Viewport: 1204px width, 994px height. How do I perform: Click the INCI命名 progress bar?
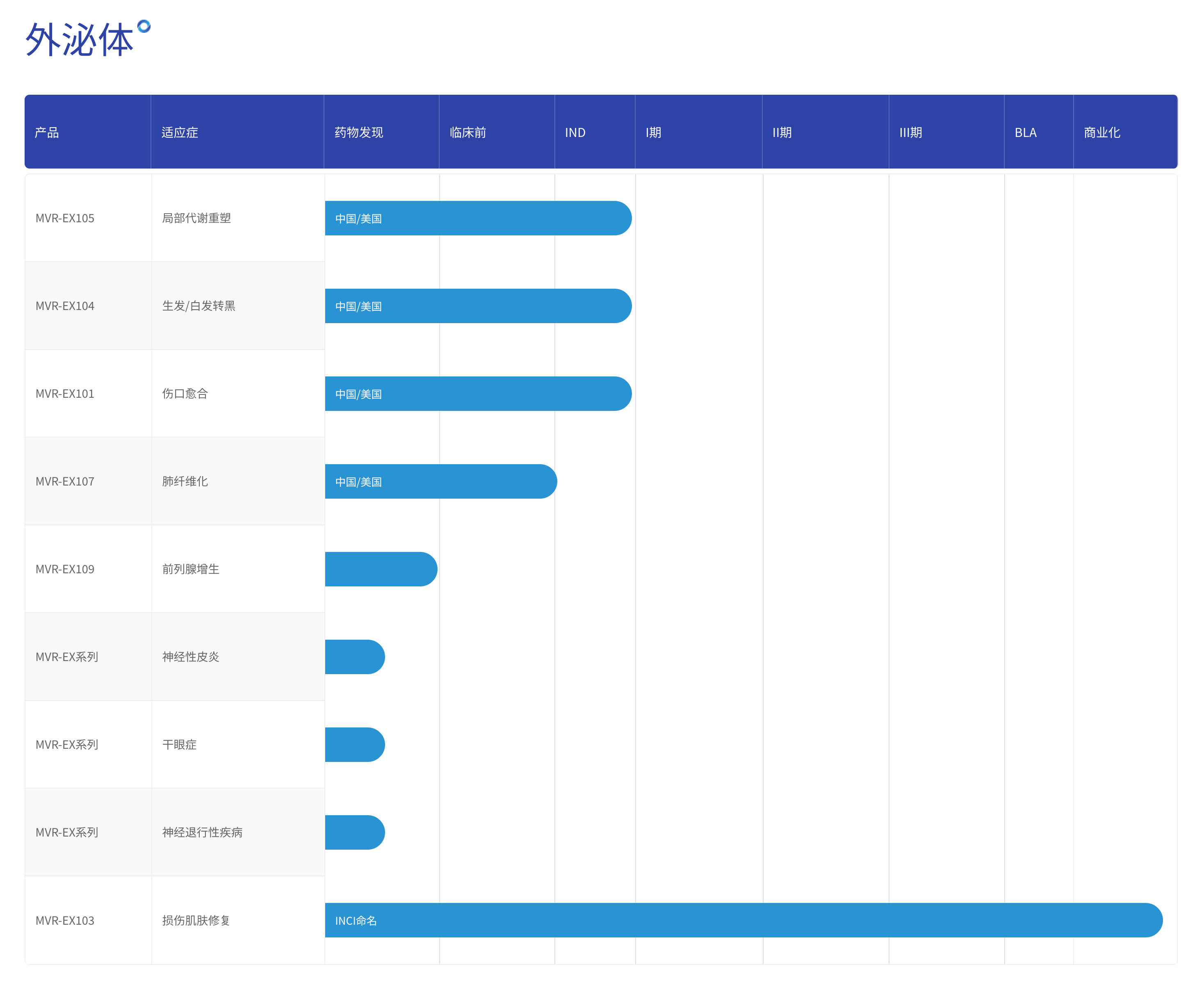[744, 920]
